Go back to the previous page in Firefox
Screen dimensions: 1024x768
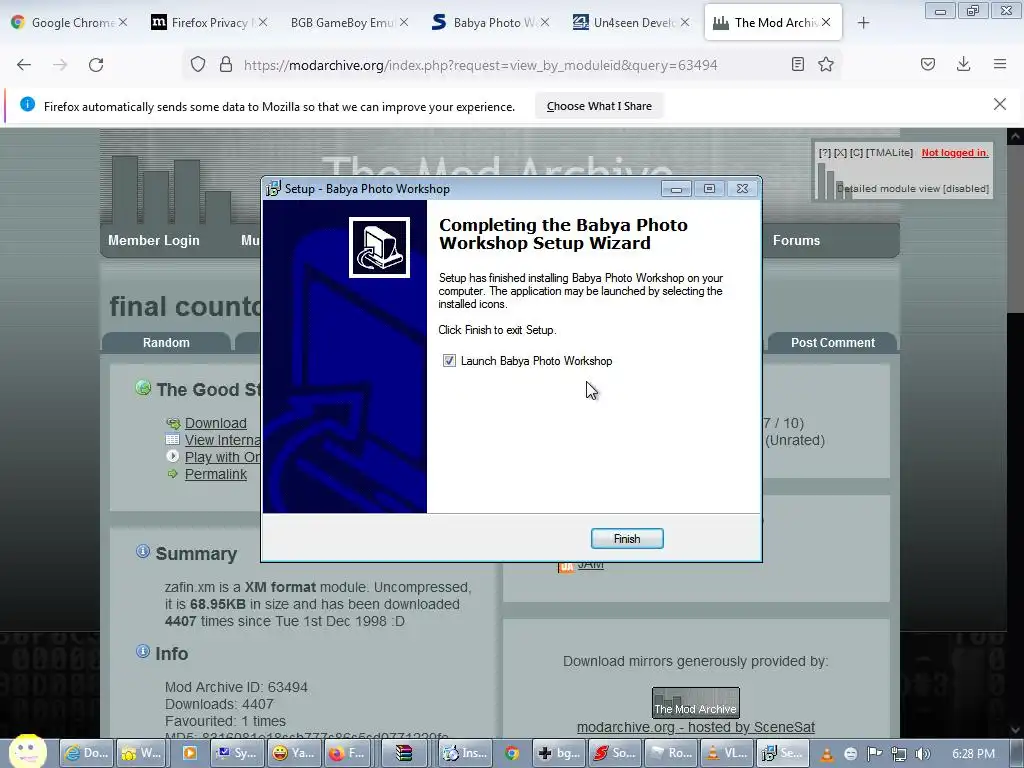point(24,65)
